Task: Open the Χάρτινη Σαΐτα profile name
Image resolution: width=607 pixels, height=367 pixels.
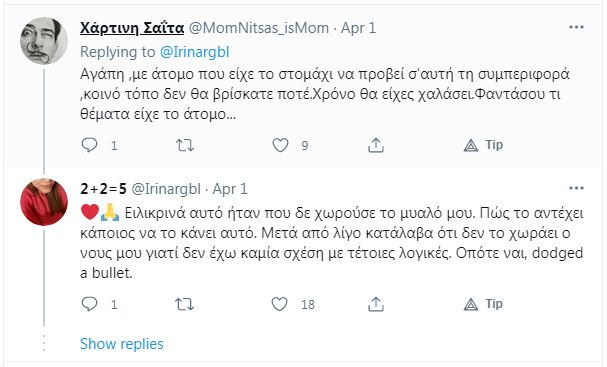Action: pos(132,28)
